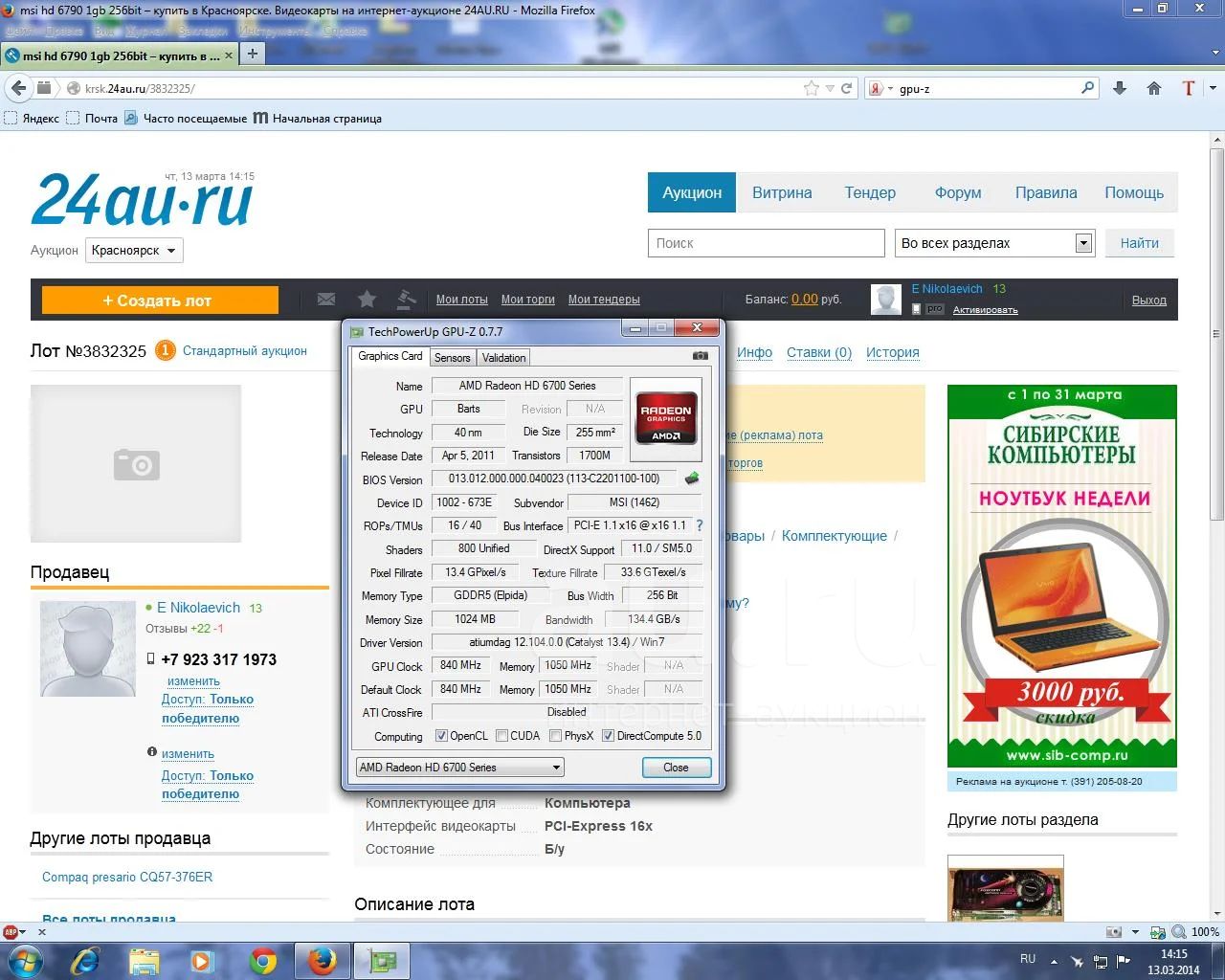
Task: Open the История link
Action: [893, 352]
